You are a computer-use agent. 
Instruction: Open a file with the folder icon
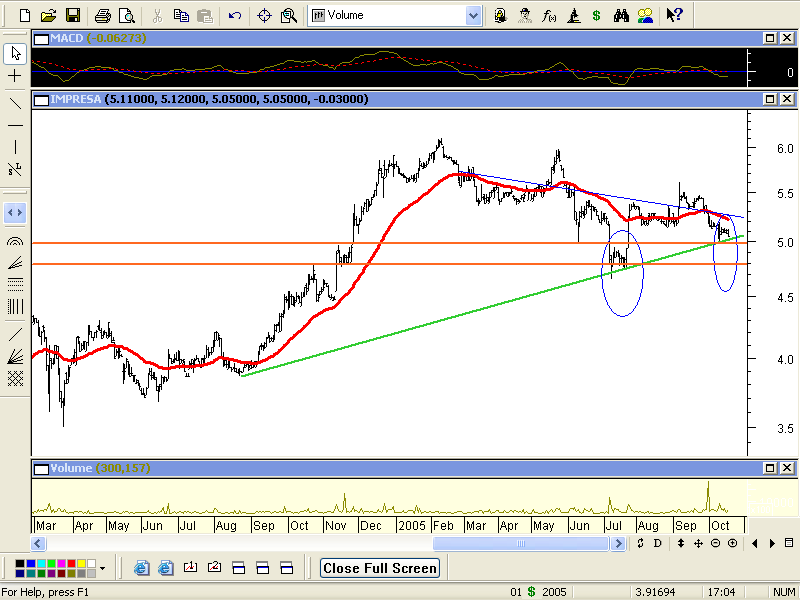tap(48, 16)
